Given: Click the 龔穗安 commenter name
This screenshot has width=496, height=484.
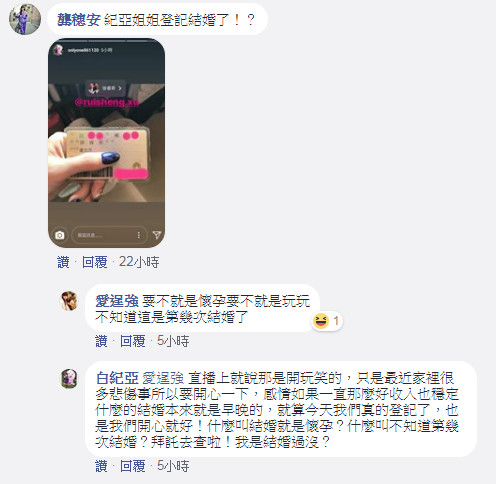Looking at the screenshot, I should 79,20.
